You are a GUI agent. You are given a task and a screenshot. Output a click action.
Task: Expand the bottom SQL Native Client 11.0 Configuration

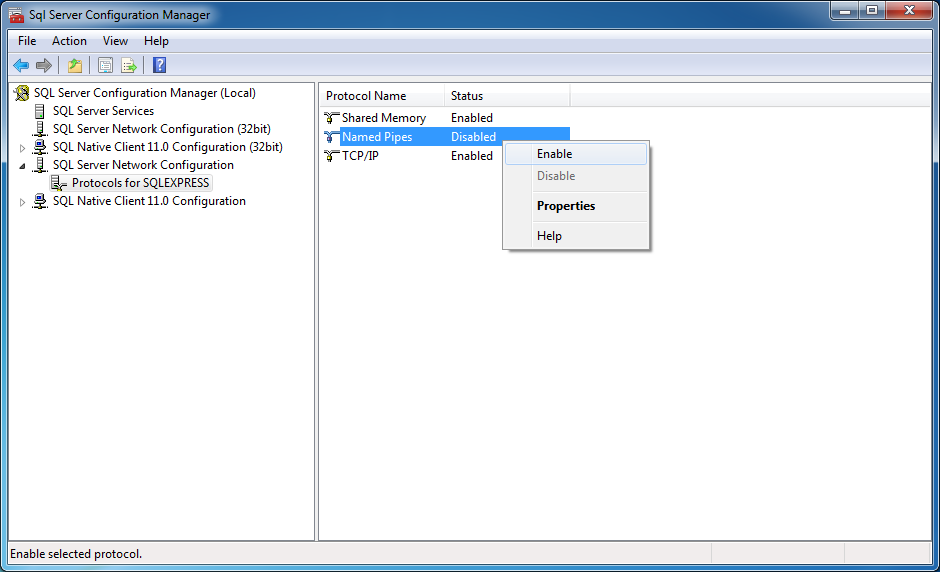(x=23, y=202)
